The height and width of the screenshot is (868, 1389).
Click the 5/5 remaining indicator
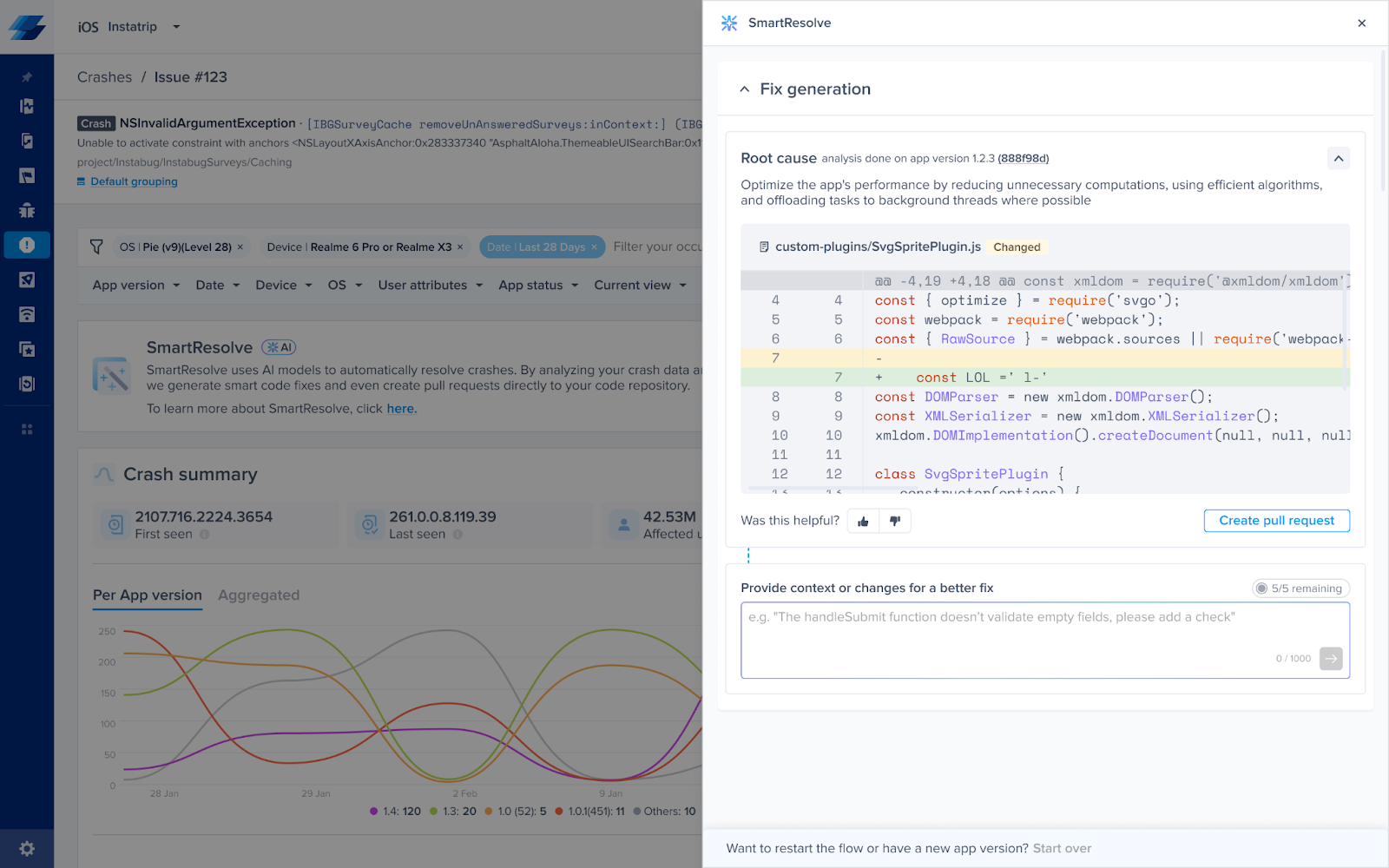[x=1301, y=589]
